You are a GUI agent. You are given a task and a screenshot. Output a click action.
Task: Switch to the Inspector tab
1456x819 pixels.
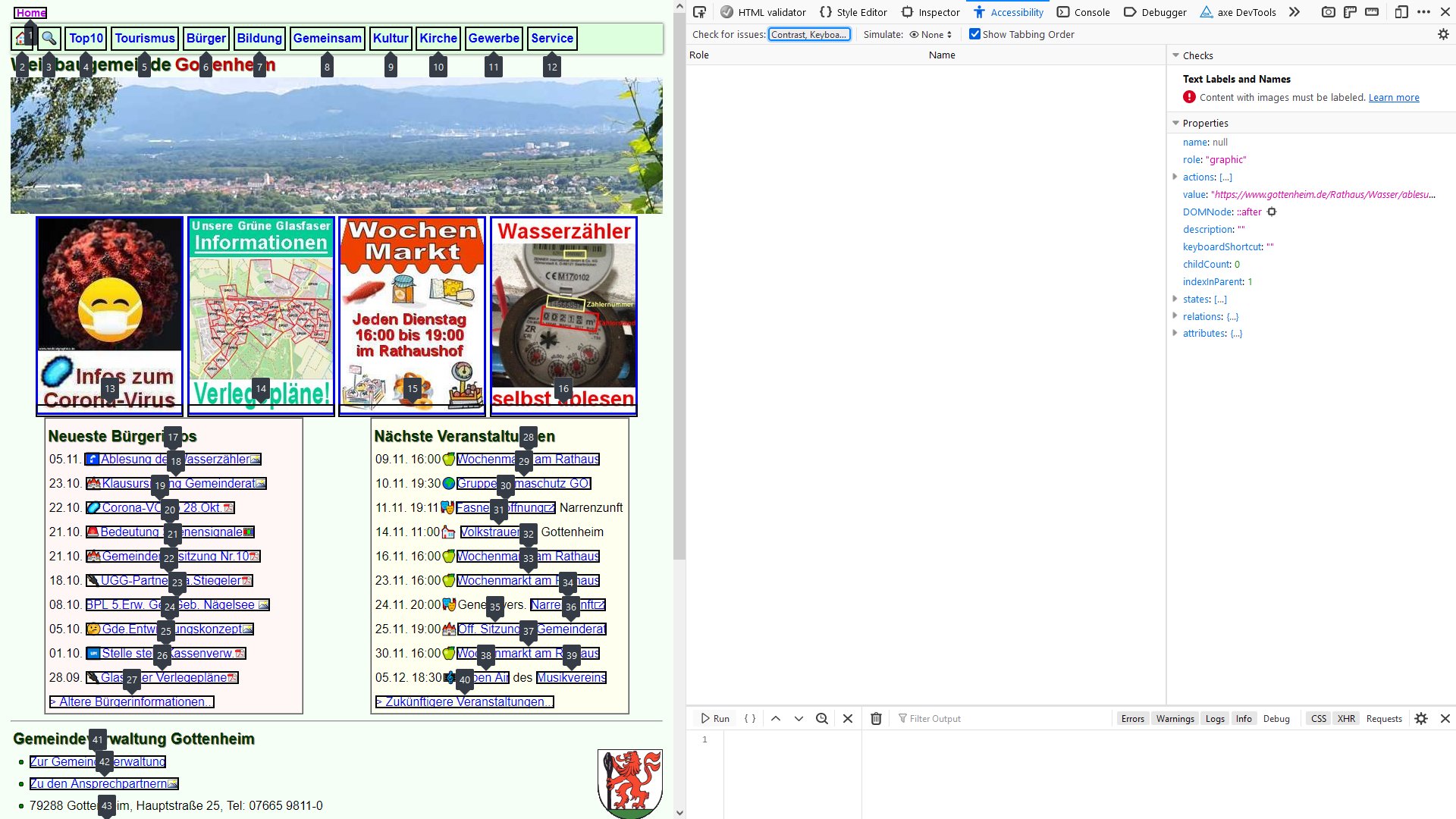click(930, 12)
